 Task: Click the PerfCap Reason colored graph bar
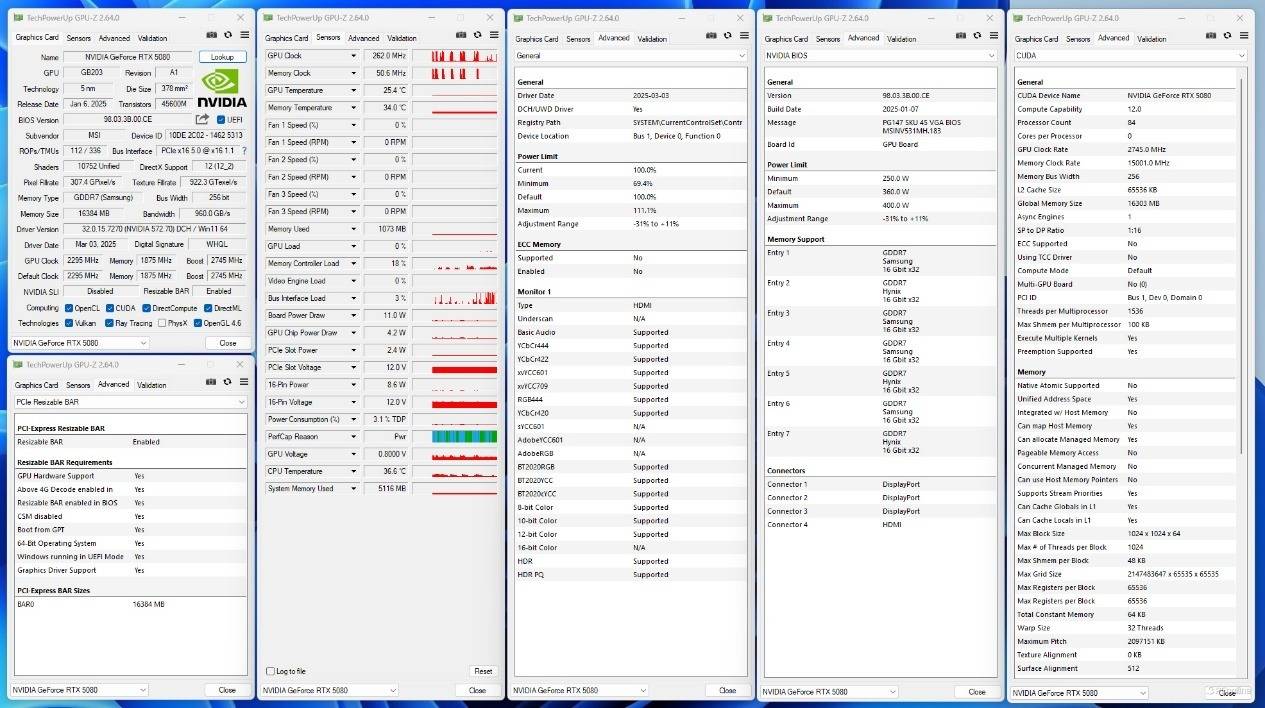point(464,436)
